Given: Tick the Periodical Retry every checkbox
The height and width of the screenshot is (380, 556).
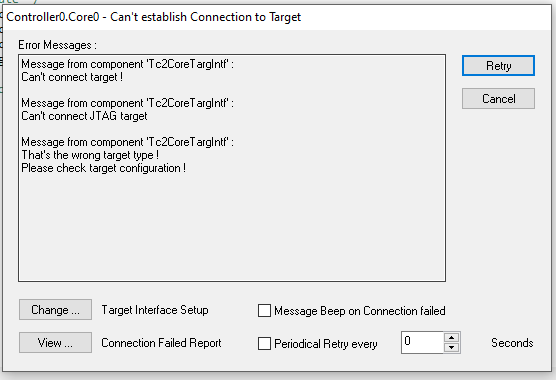Looking at the screenshot, I should (x=264, y=343).
